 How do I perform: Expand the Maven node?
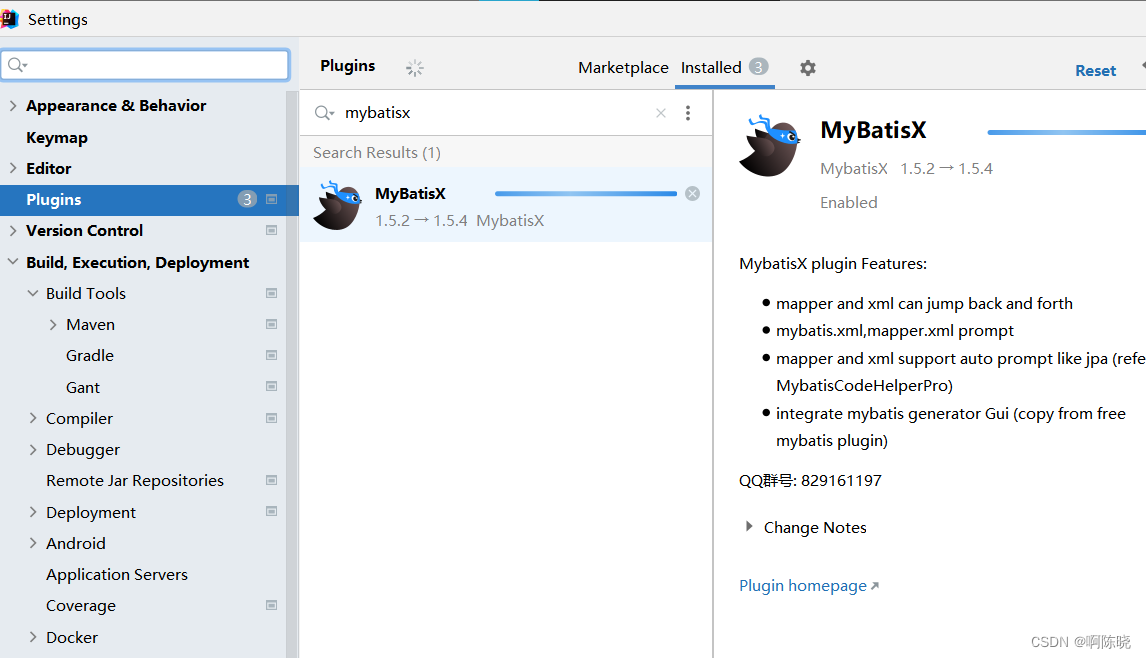click(x=53, y=325)
